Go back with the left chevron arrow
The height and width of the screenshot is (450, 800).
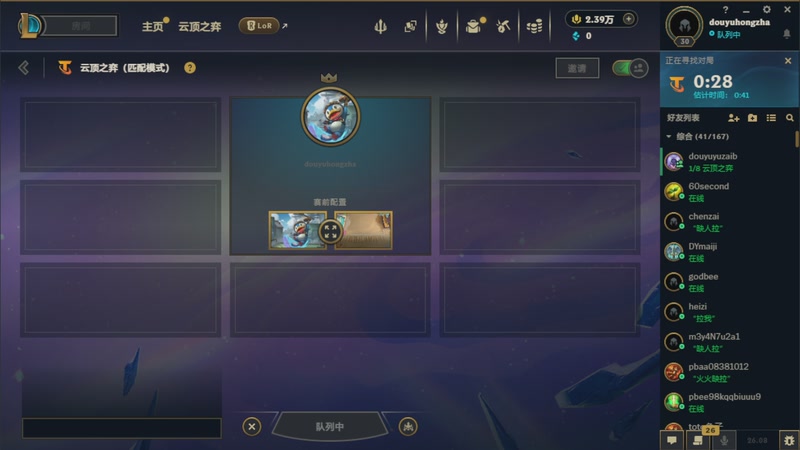pos(23,68)
